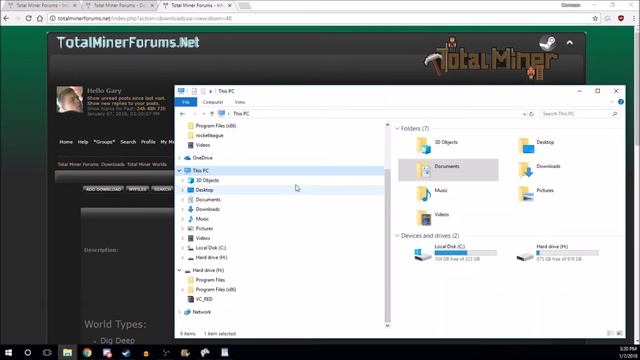Refresh the This PC address bar
Image resolution: width=640 pixels, height=360 pixels.
pos(531,114)
